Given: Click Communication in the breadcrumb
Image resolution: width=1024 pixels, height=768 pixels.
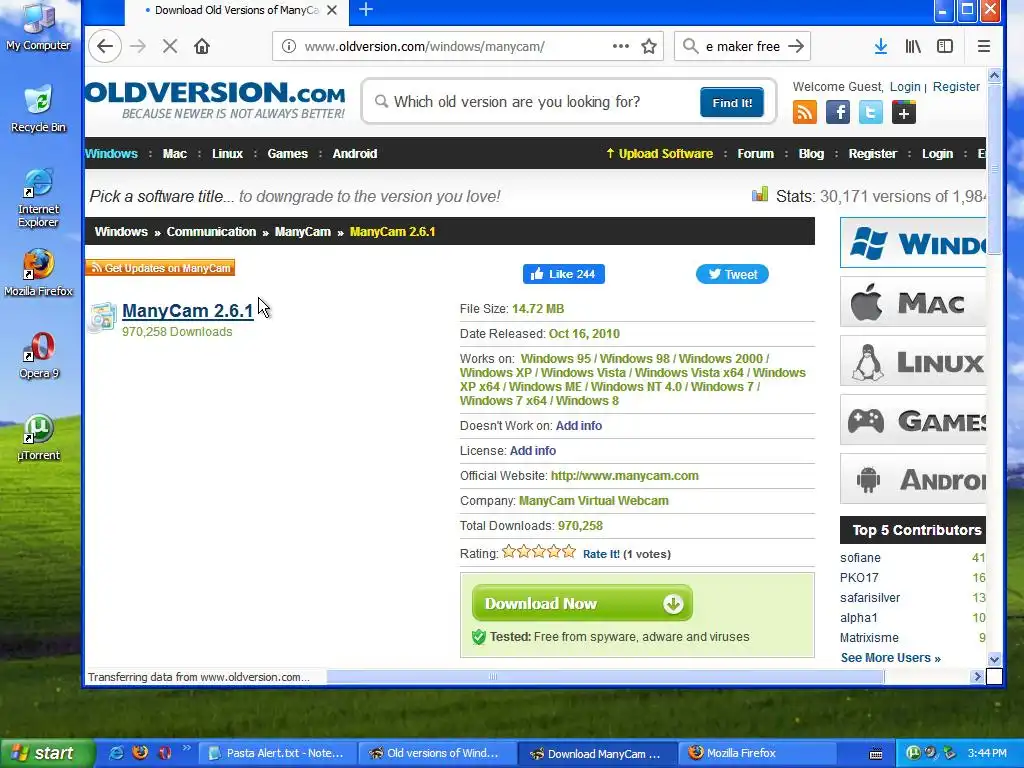Looking at the screenshot, I should click(211, 232).
